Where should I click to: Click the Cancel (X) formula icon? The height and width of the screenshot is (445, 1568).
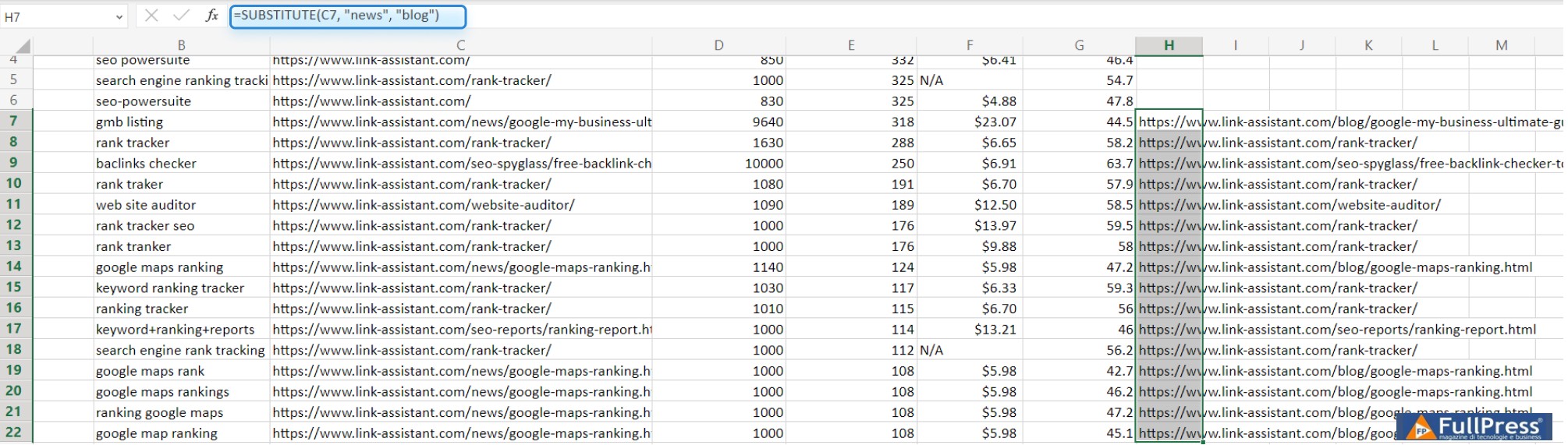pyautogui.click(x=151, y=16)
